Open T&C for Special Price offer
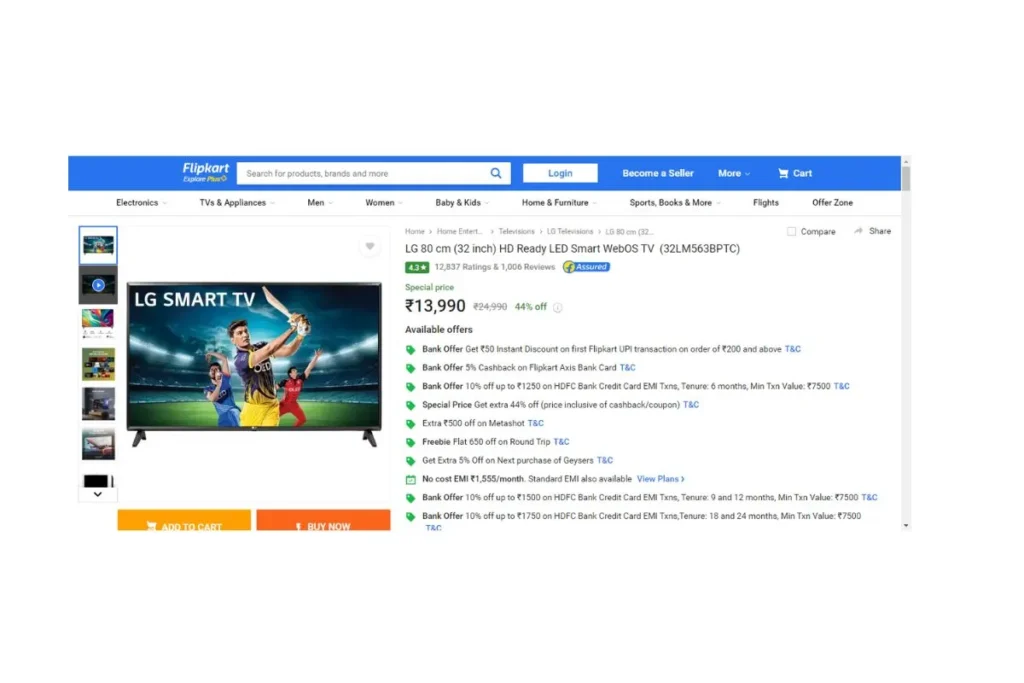The height and width of the screenshot is (683, 1024). [x=690, y=405]
